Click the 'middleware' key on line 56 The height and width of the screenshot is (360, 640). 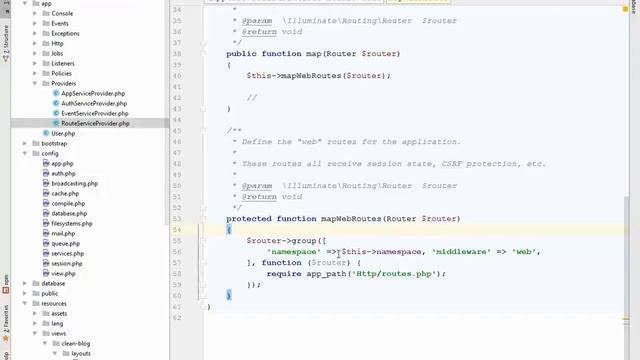(x=461, y=252)
